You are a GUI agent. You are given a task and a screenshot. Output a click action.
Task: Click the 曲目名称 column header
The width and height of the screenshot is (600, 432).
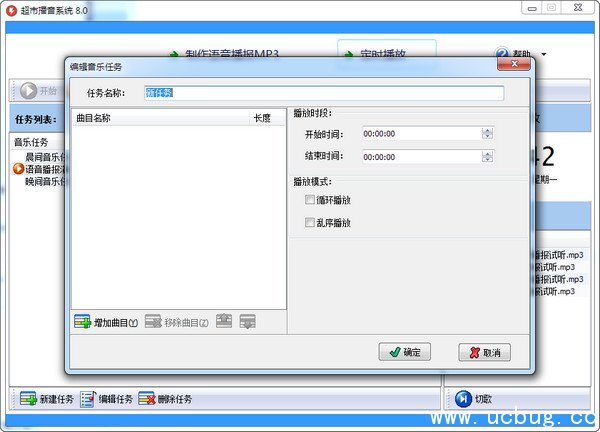pos(161,118)
